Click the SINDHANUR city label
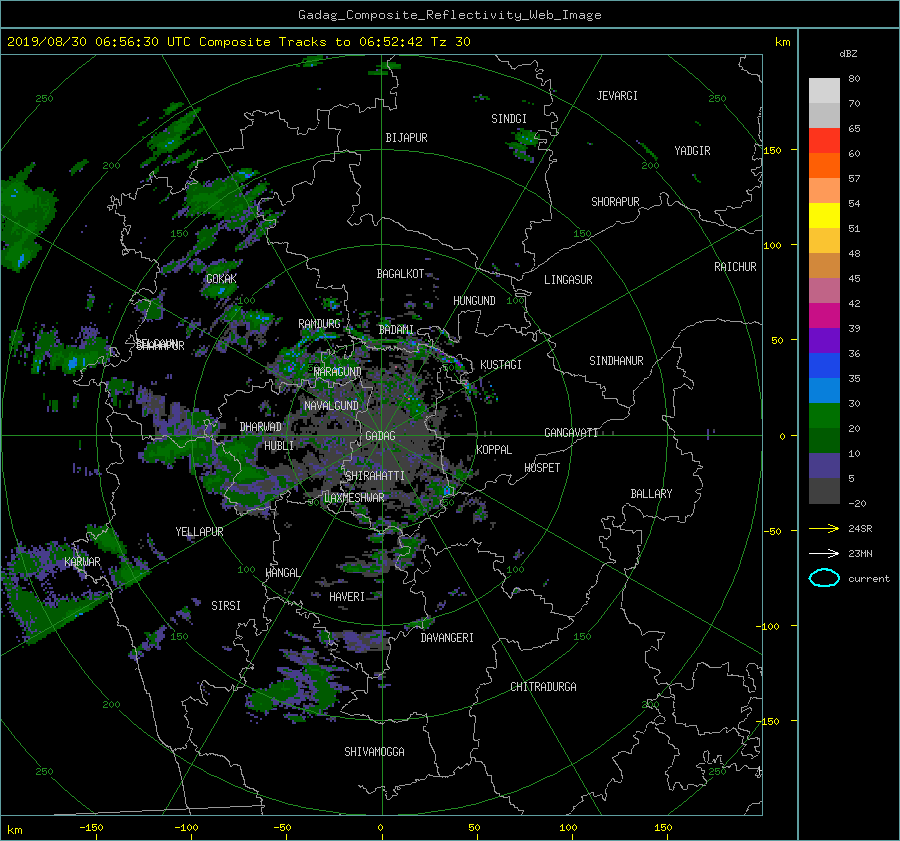 pyautogui.click(x=616, y=361)
